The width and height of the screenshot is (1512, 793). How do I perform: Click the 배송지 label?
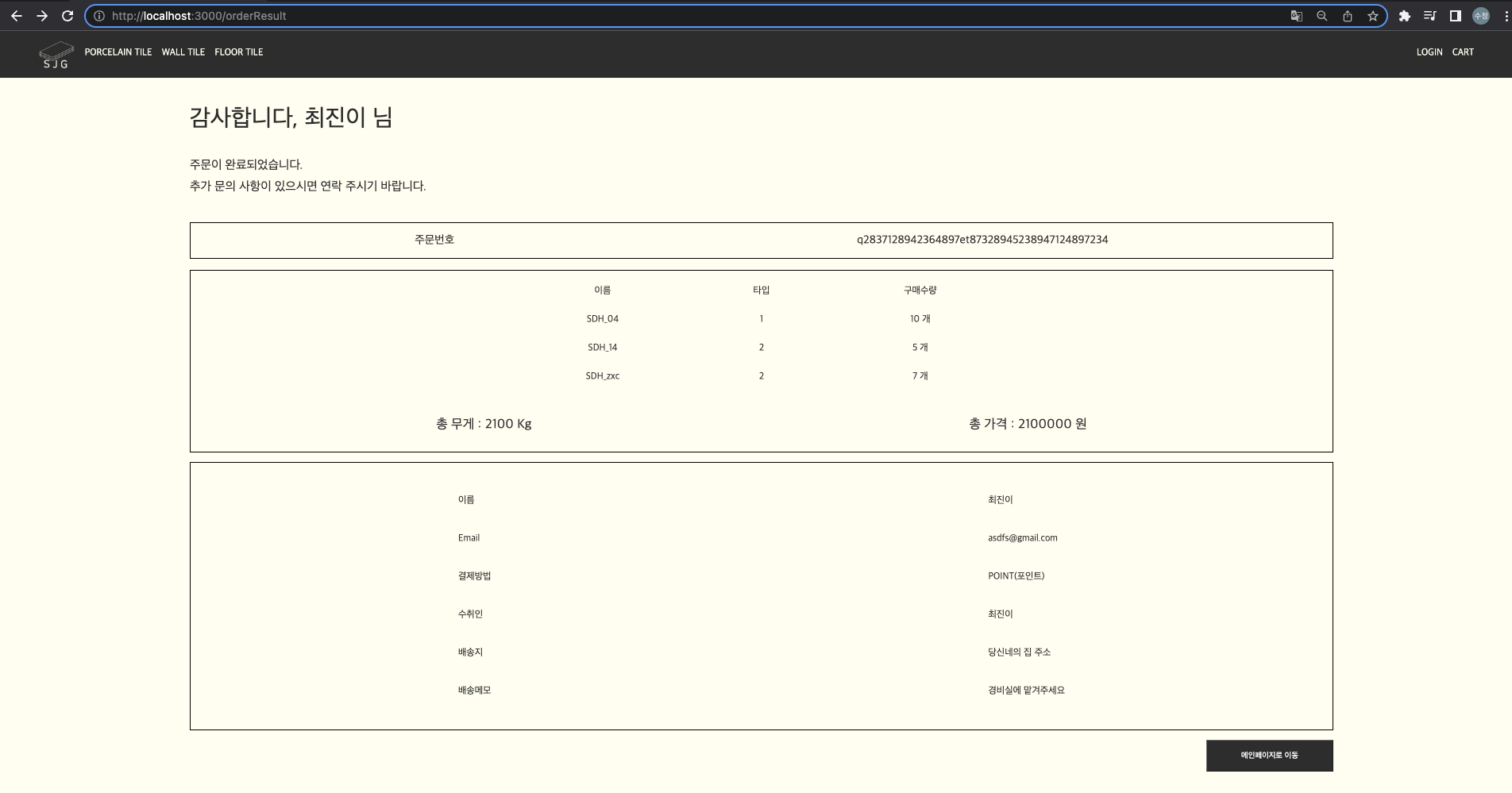point(470,652)
